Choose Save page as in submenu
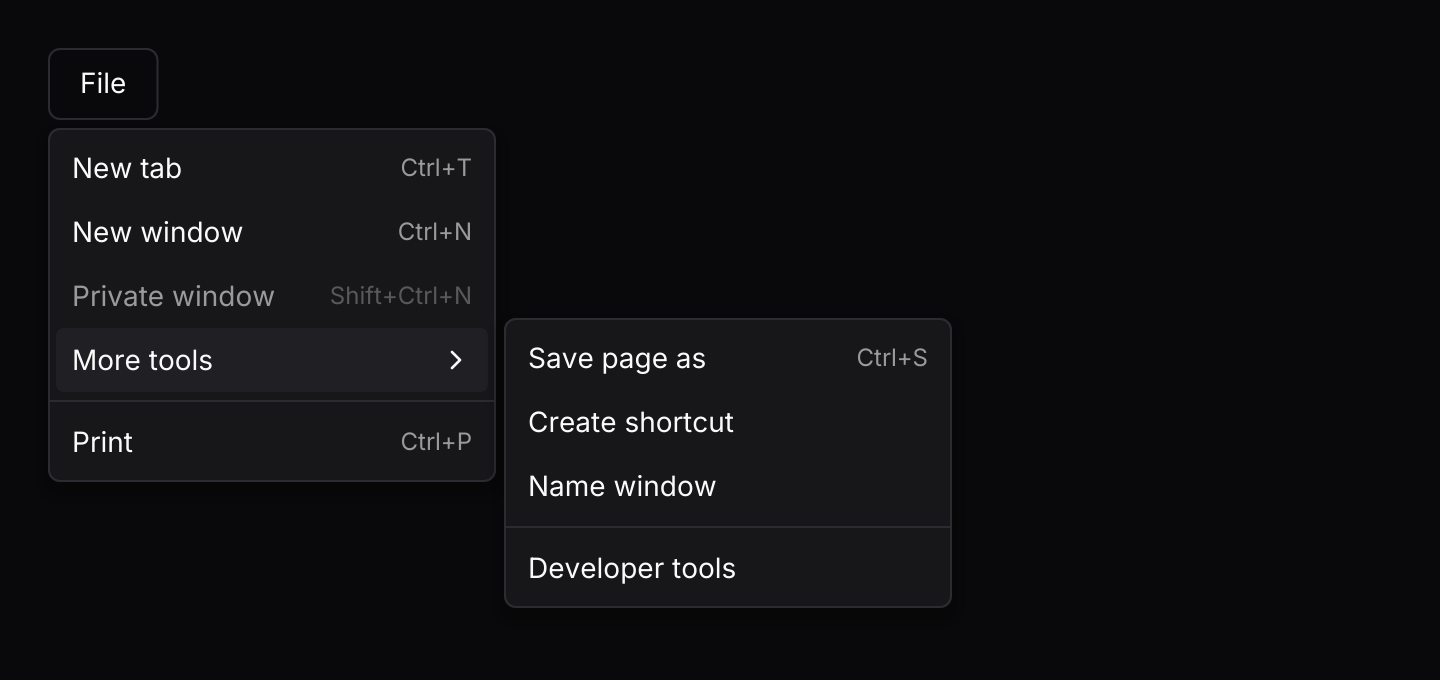 (x=728, y=358)
